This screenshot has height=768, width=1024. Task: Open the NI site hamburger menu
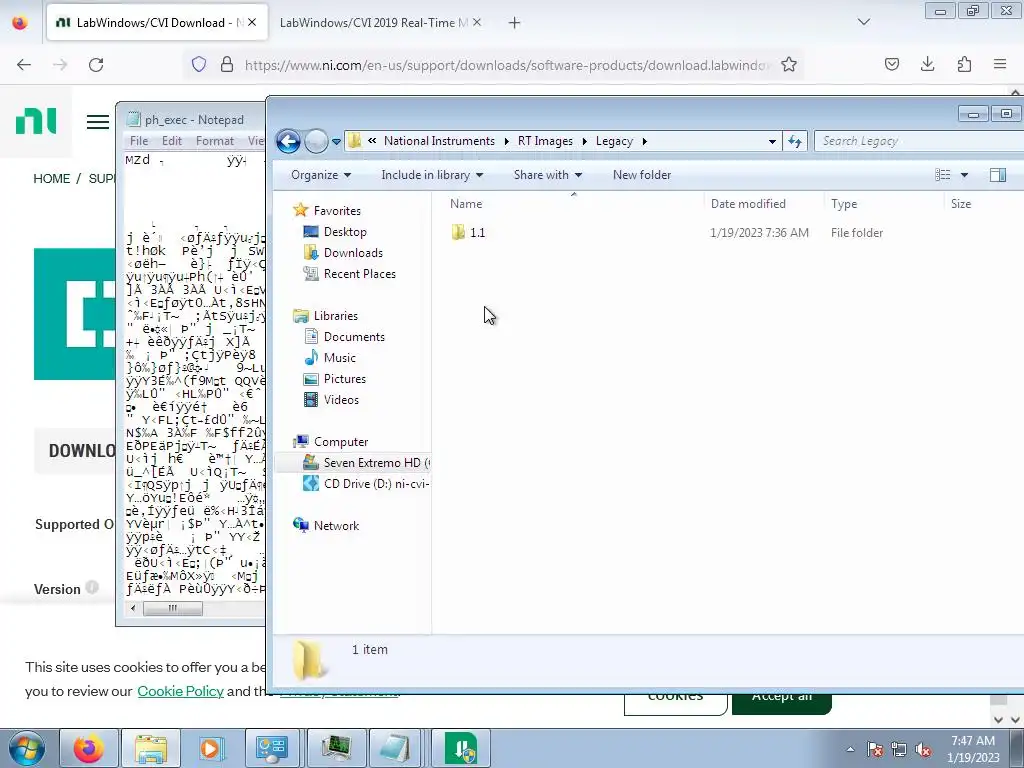(98, 122)
